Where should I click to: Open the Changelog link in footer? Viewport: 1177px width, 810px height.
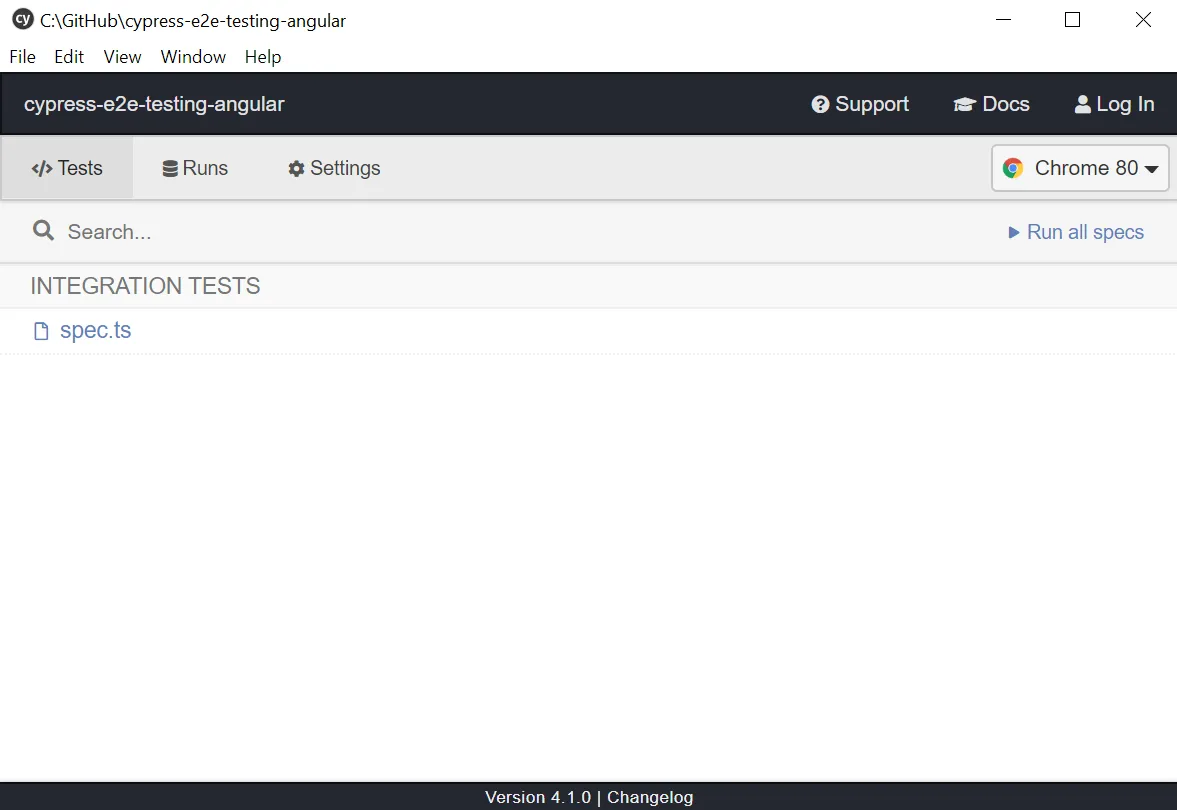pos(650,797)
